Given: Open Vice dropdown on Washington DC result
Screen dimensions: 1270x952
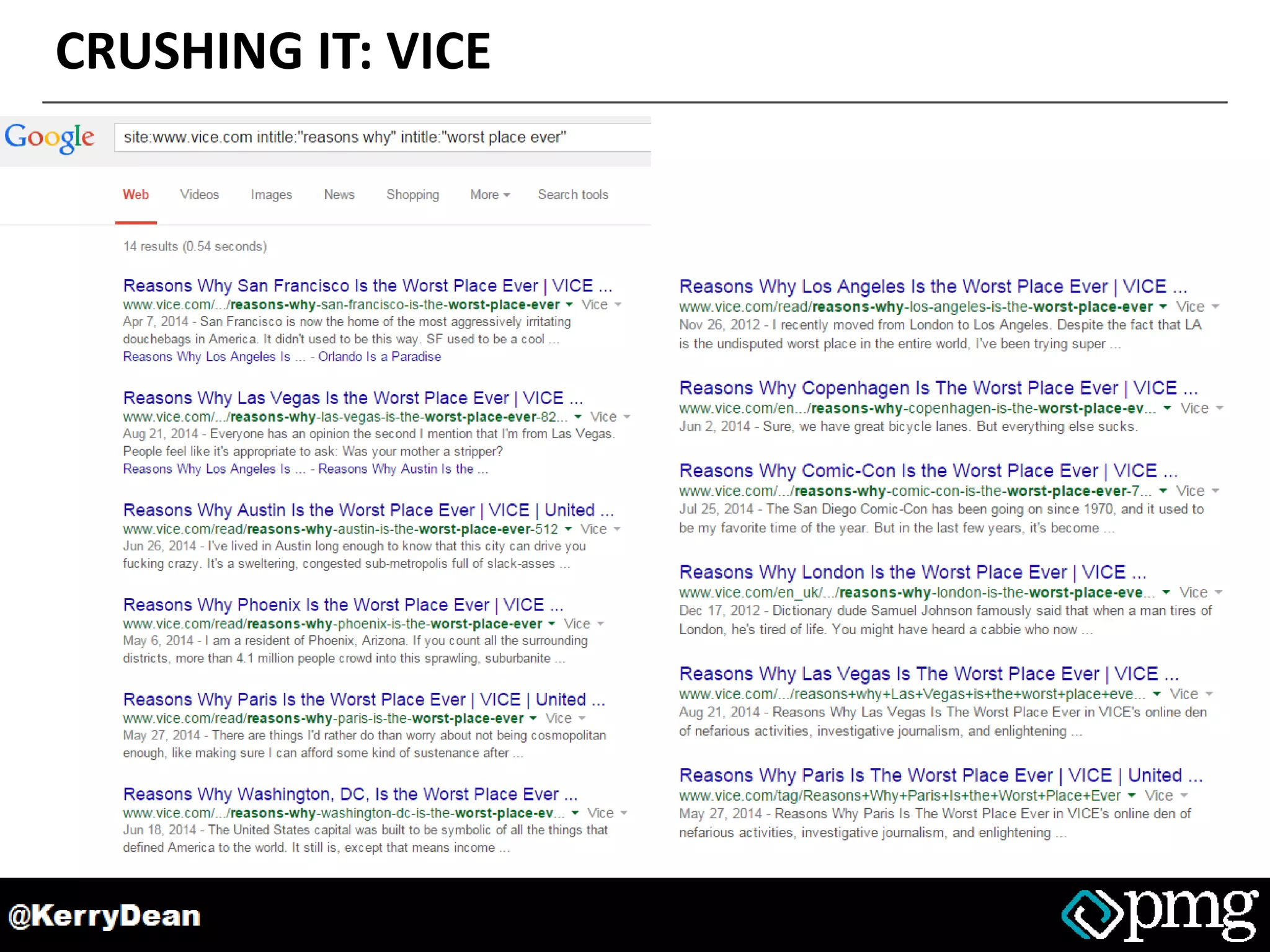Looking at the screenshot, I should click(607, 813).
